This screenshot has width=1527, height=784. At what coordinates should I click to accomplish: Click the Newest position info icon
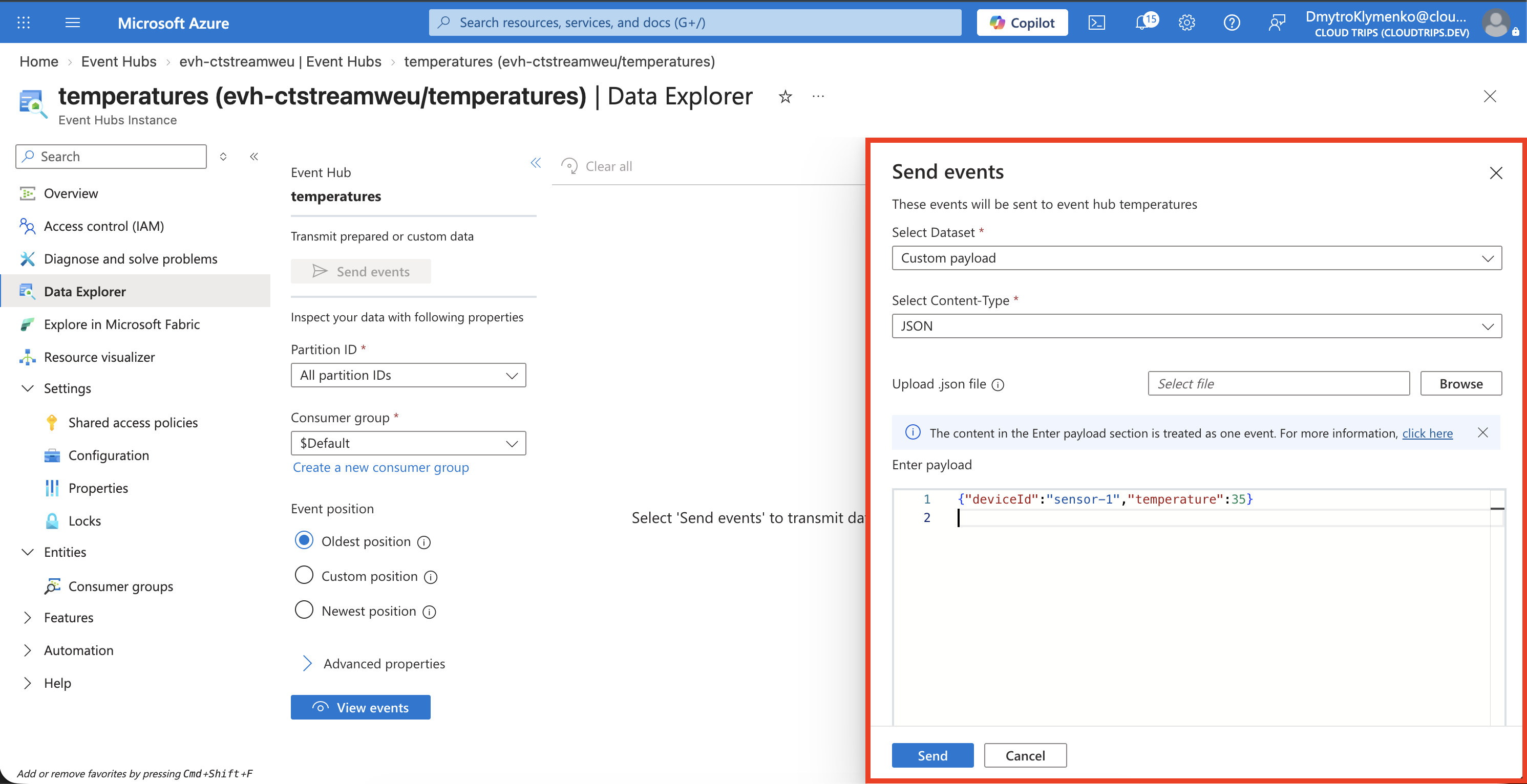click(x=429, y=612)
